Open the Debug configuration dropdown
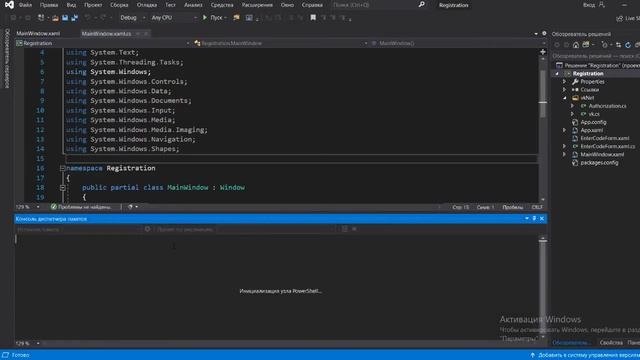Screen dimensions: 640x360 pos(132,18)
